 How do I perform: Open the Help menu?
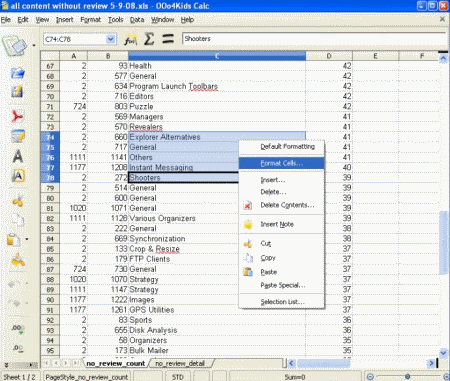coord(187,20)
